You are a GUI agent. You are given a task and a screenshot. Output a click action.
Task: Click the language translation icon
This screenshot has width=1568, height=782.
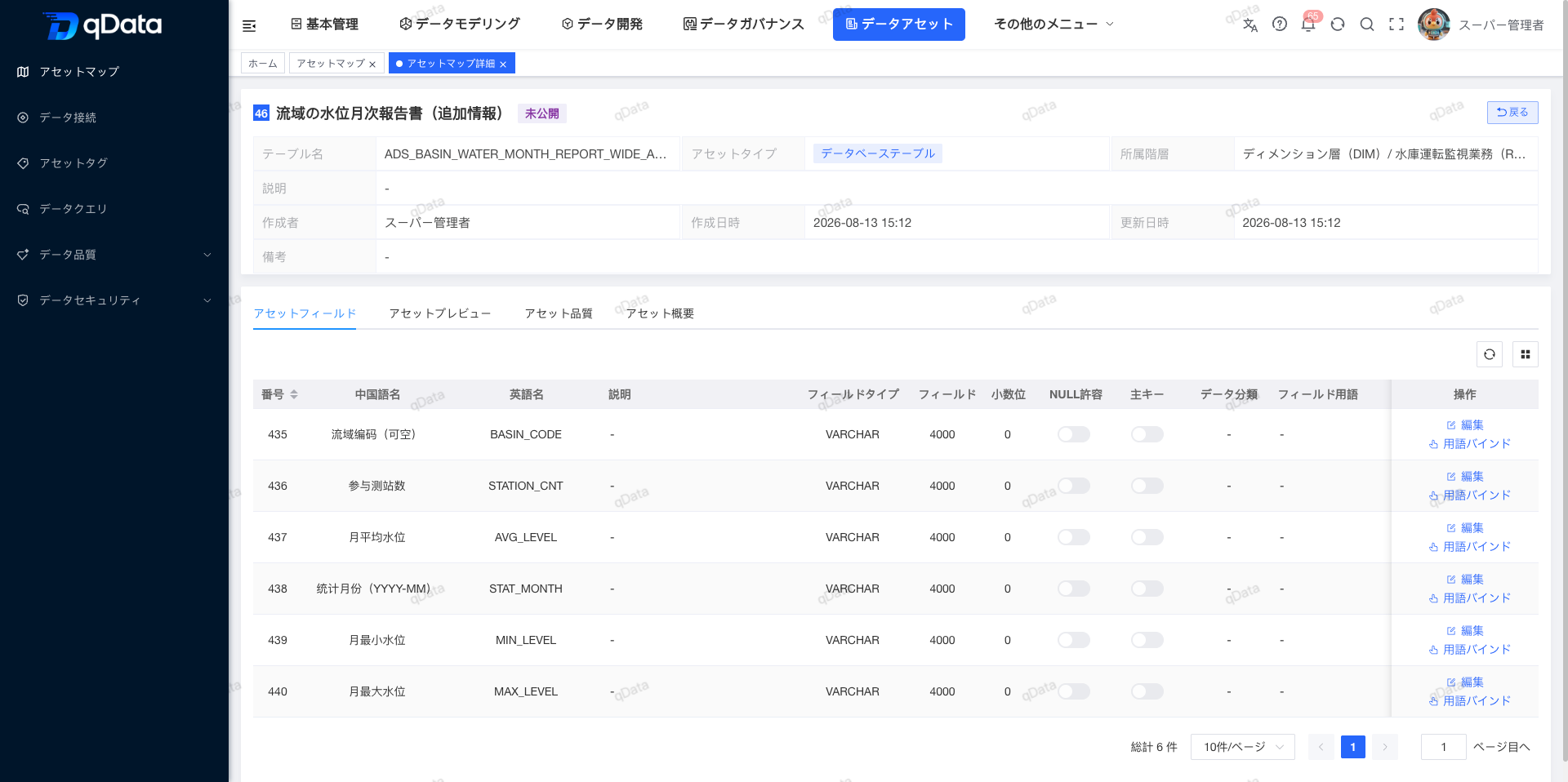tap(1250, 24)
